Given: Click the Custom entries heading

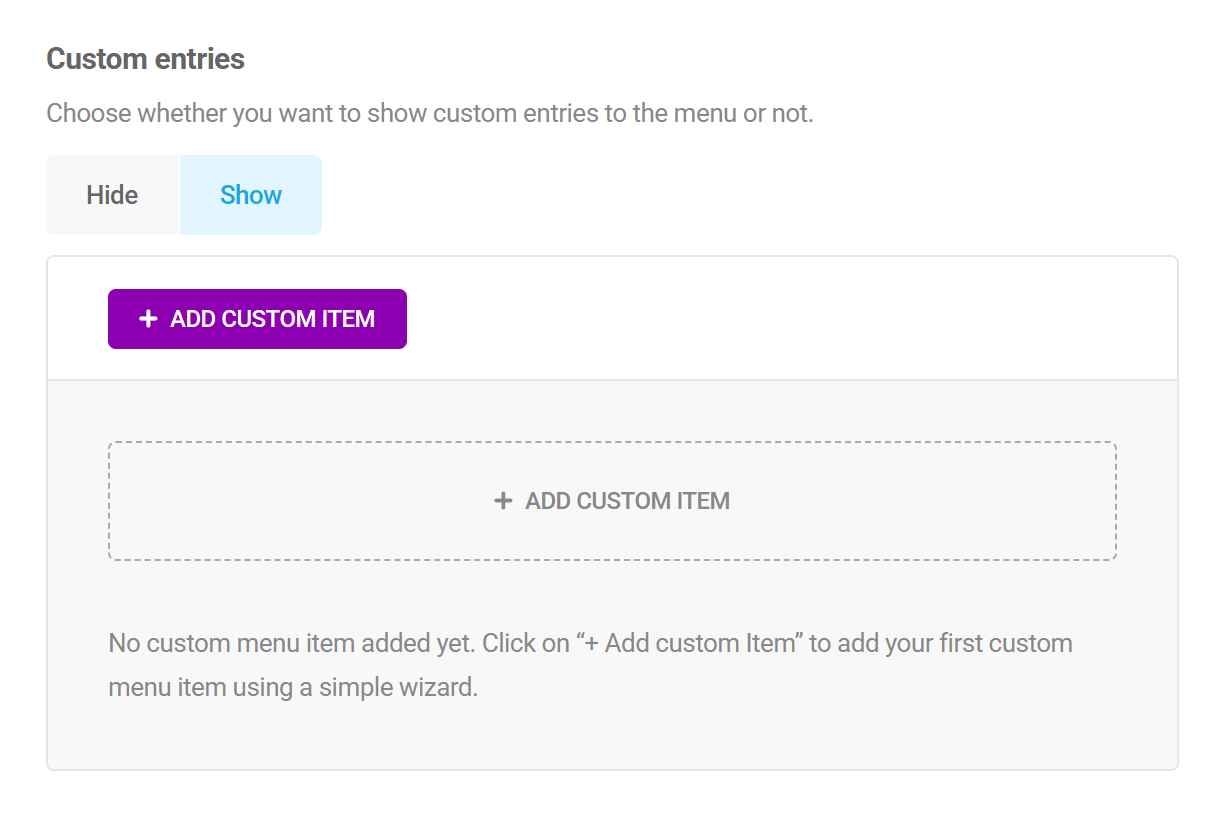Looking at the screenshot, I should [144, 58].
